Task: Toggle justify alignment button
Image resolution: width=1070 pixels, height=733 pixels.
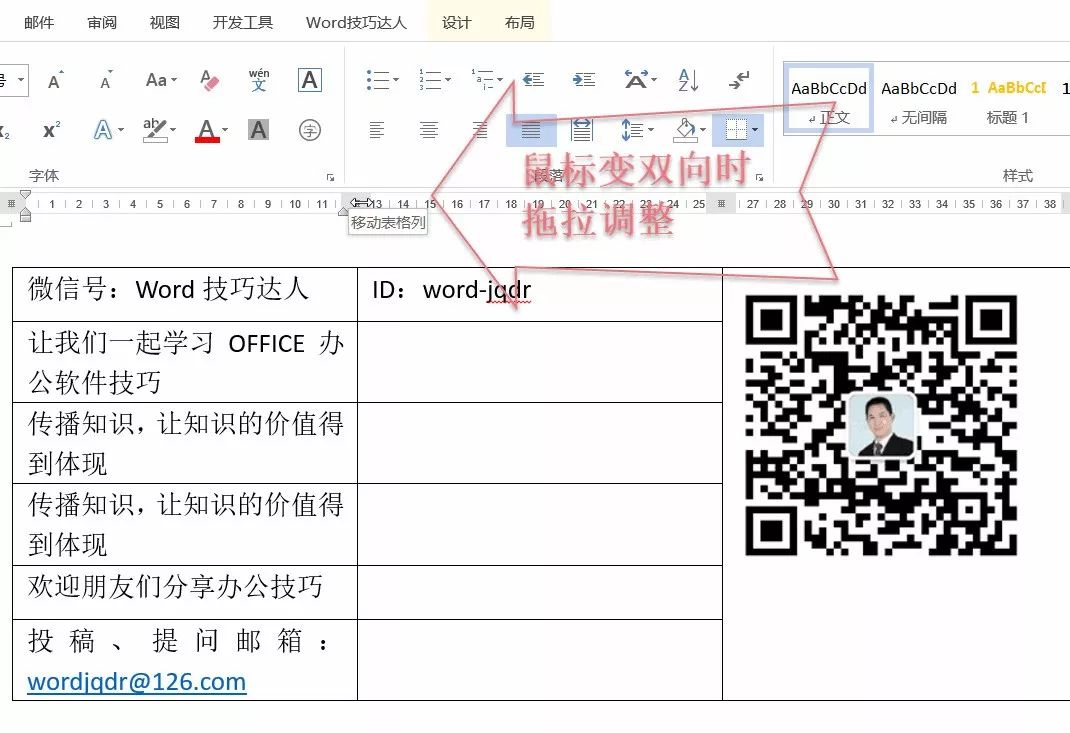Action: 531,130
